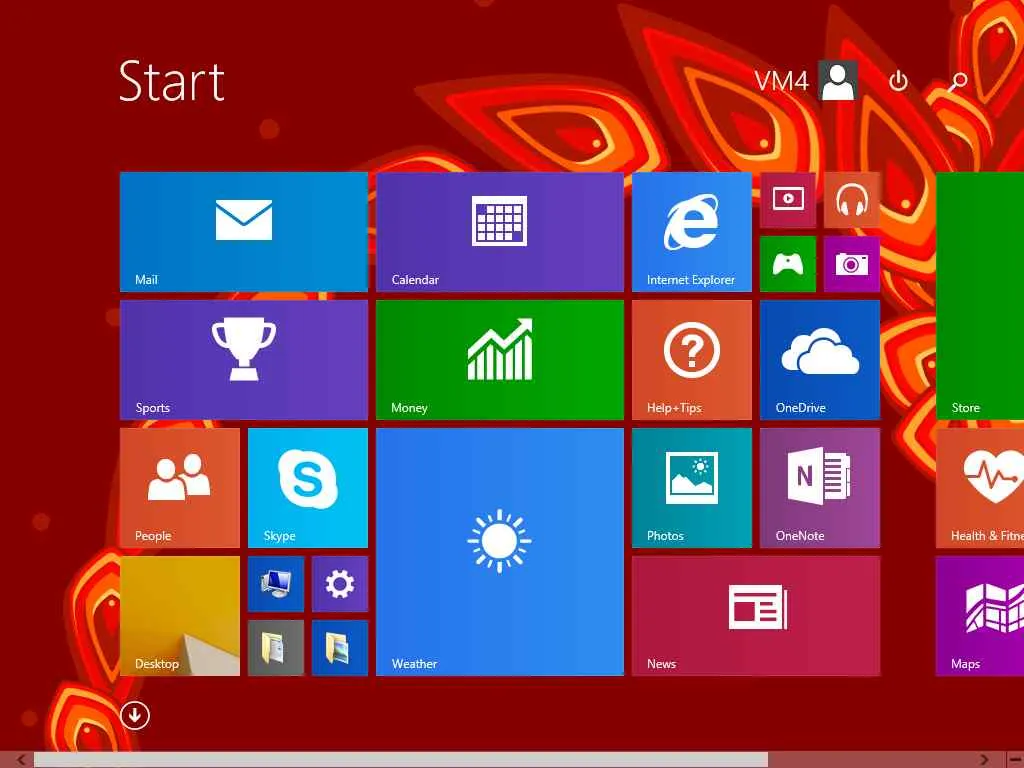Click the search magnifier button

pos(957,81)
